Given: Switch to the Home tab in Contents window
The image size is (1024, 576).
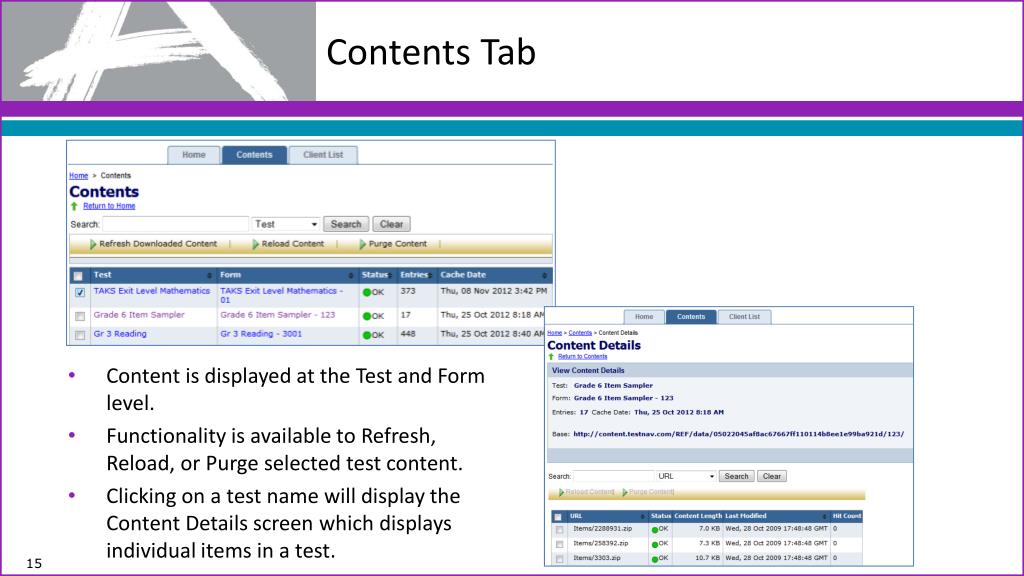Looking at the screenshot, I should point(193,155).
